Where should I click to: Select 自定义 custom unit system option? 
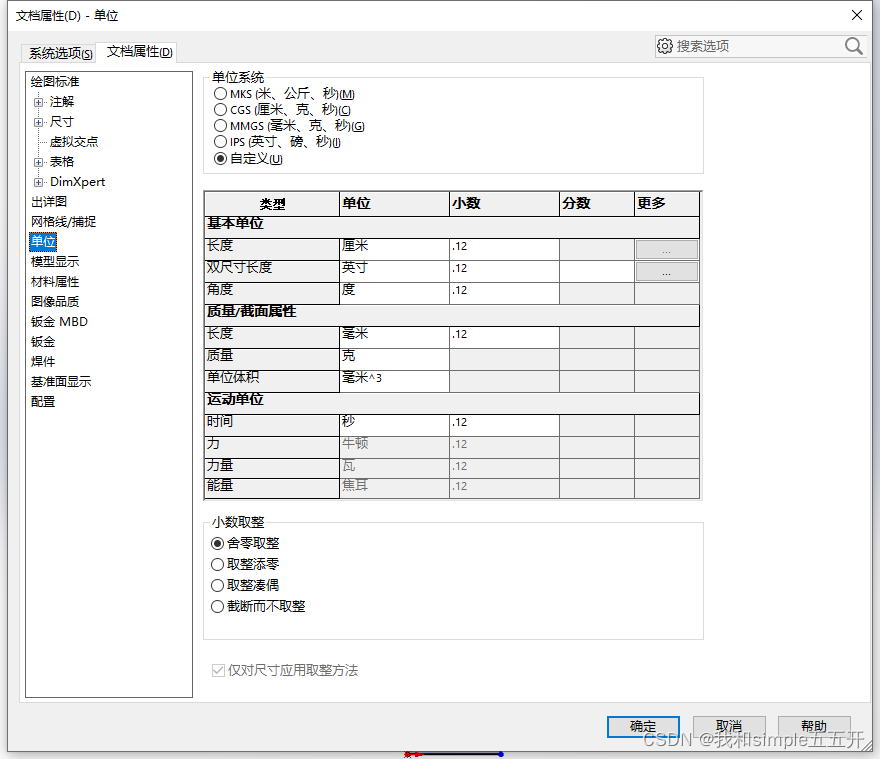pyautogui.click(x=221, y=158)
